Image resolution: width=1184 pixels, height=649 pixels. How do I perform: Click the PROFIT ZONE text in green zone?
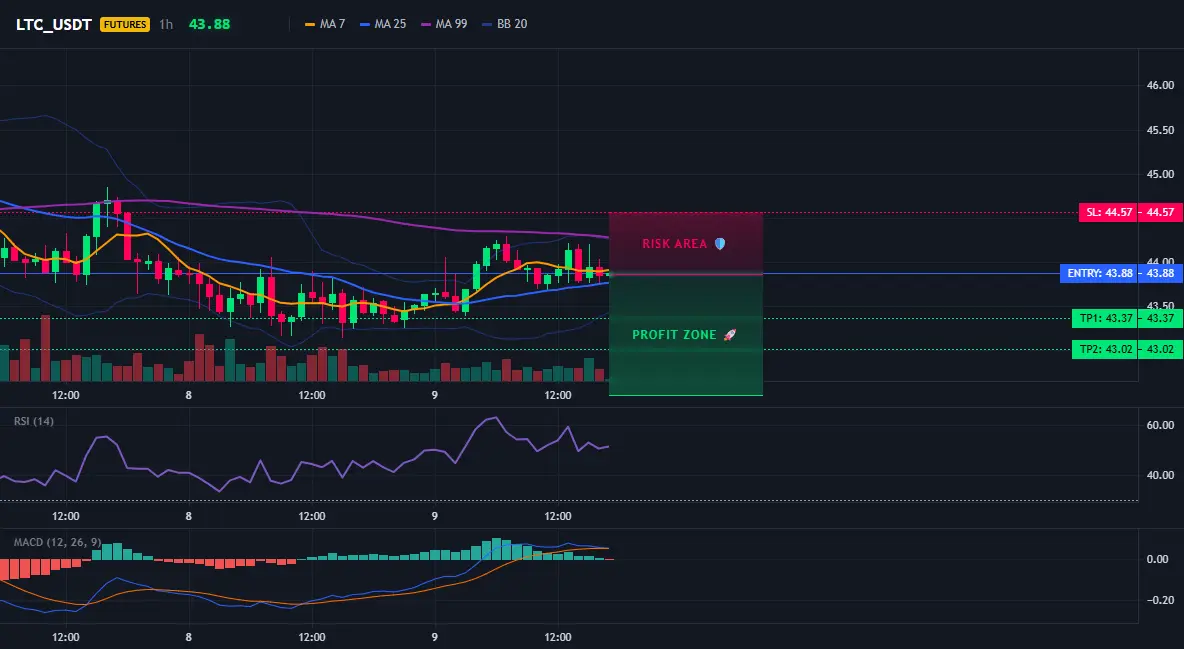tap(674, 335)
